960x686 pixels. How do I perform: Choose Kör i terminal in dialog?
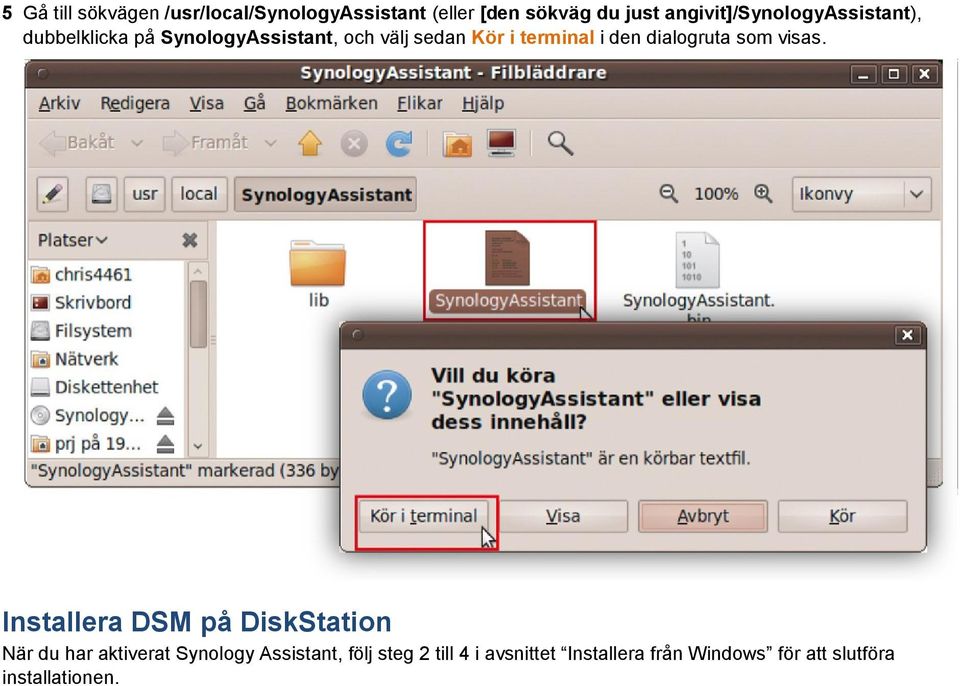(x=424, y=516)
